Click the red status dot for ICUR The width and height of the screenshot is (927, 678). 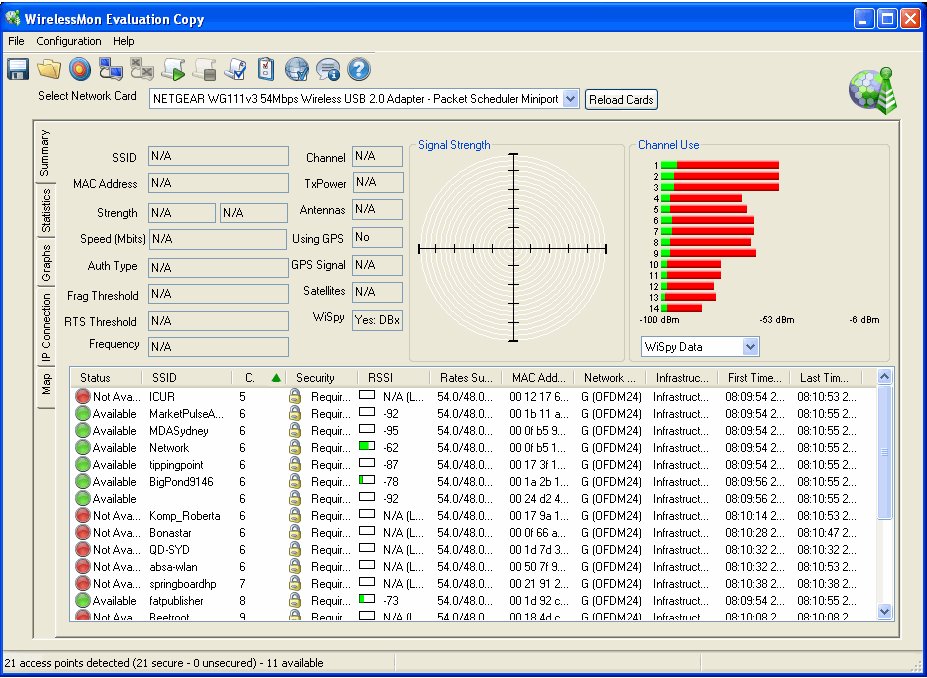83,397
